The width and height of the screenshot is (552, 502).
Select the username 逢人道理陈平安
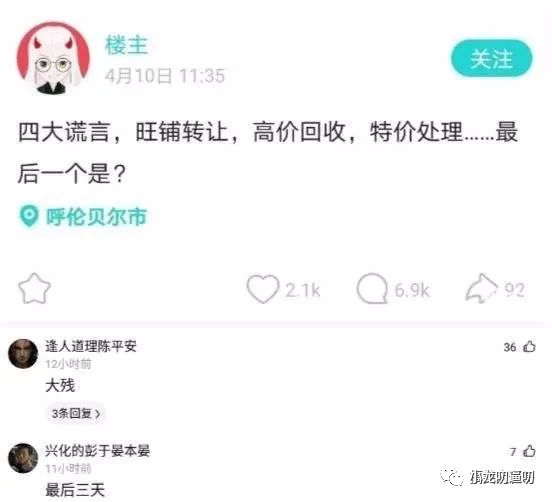90,346
